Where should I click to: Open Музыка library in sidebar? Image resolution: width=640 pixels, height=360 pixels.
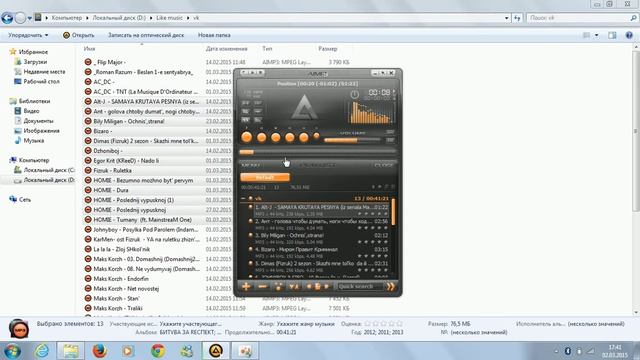29,140
